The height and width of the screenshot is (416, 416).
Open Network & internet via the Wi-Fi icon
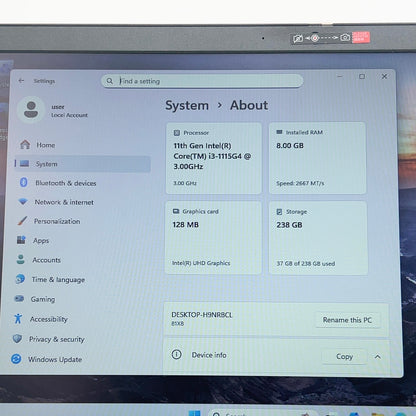point(23,202)
